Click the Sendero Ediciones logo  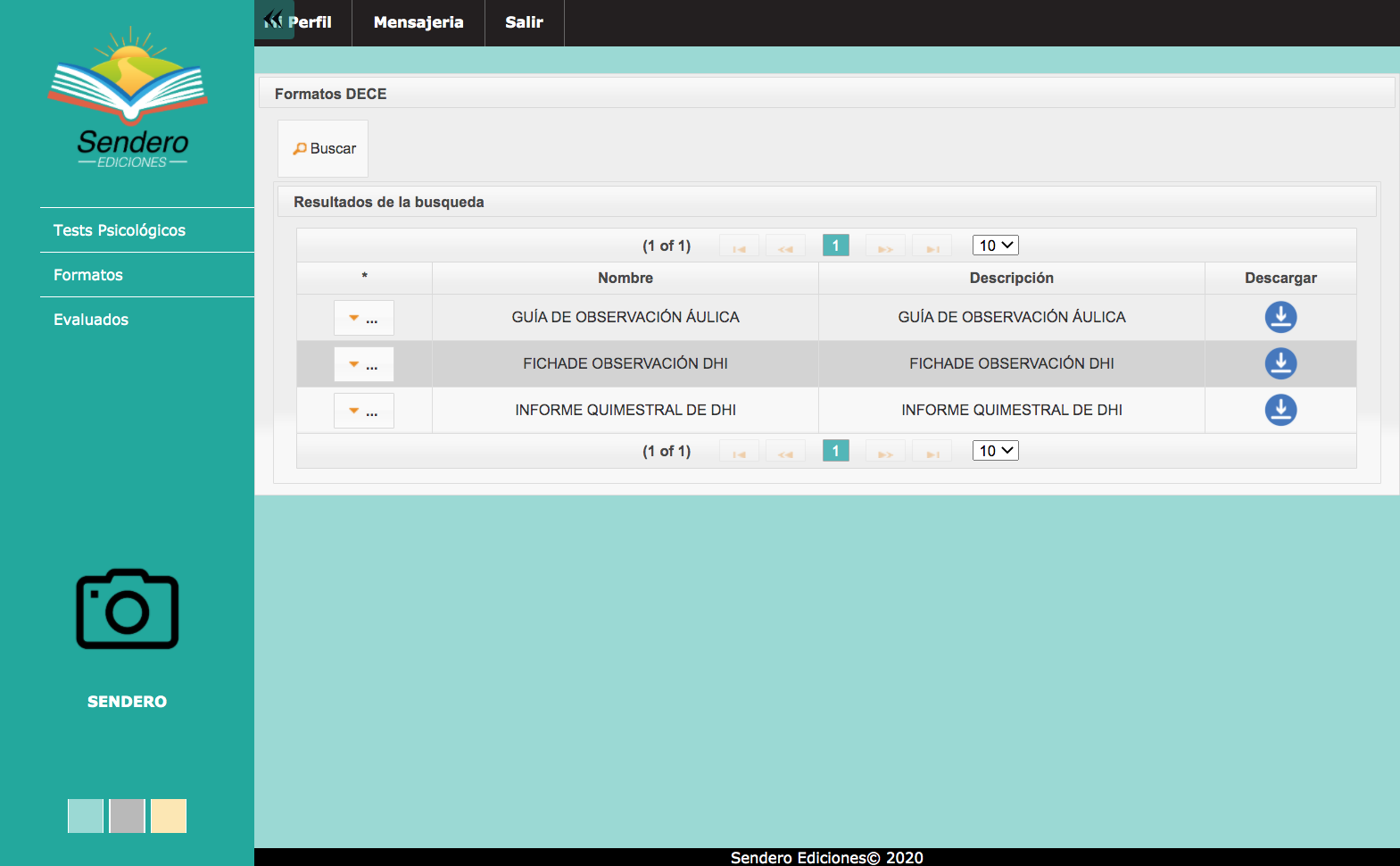coord(128,98)
